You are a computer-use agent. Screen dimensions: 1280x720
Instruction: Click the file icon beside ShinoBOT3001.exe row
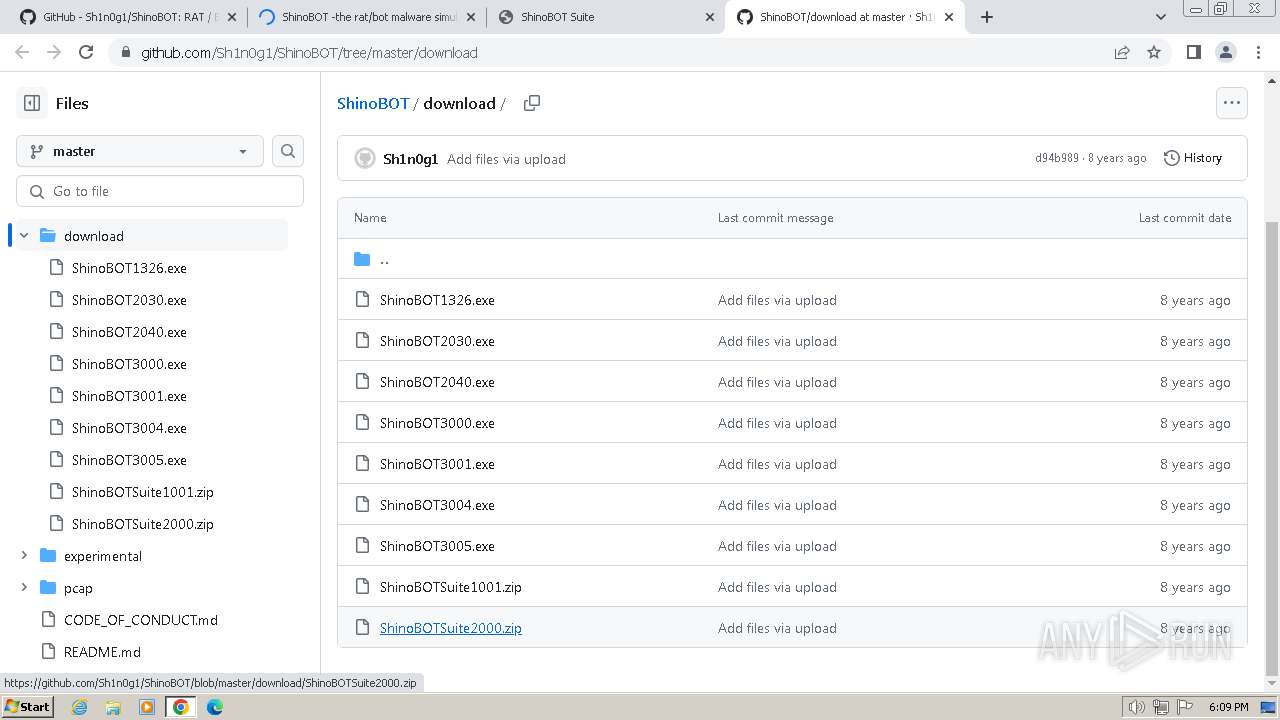tap(362, 464)
